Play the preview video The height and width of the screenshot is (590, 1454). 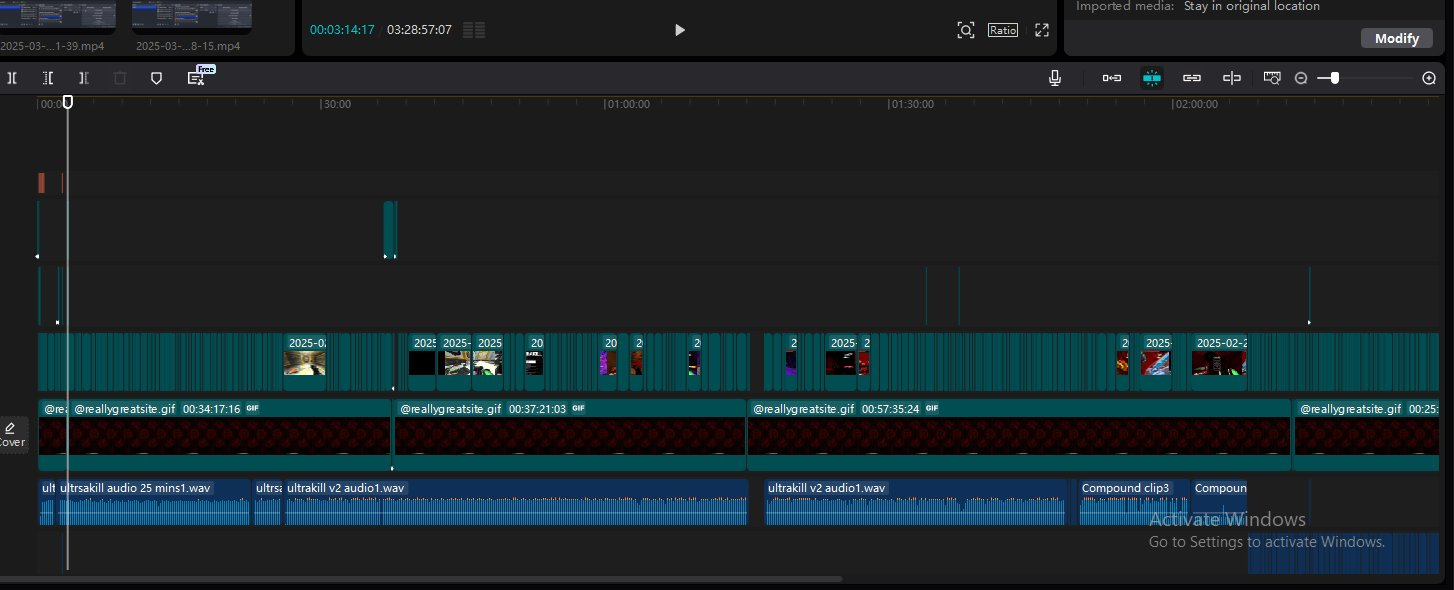tap(680, 30)
